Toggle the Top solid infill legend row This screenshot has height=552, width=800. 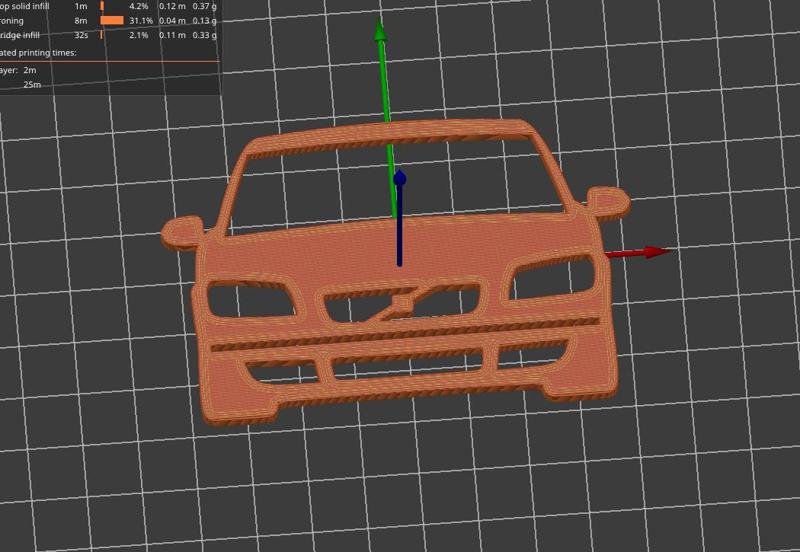coord(108,7)
